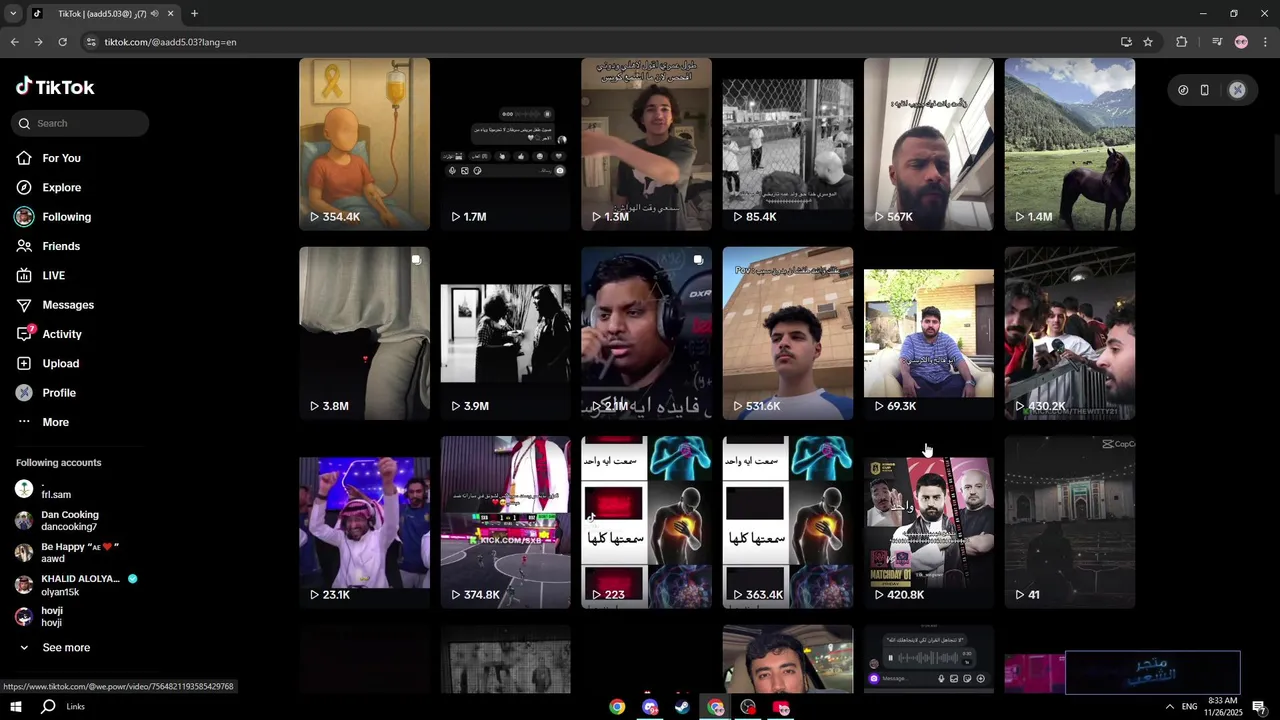Click the phone icon in floating pill

click(1205, 90)
